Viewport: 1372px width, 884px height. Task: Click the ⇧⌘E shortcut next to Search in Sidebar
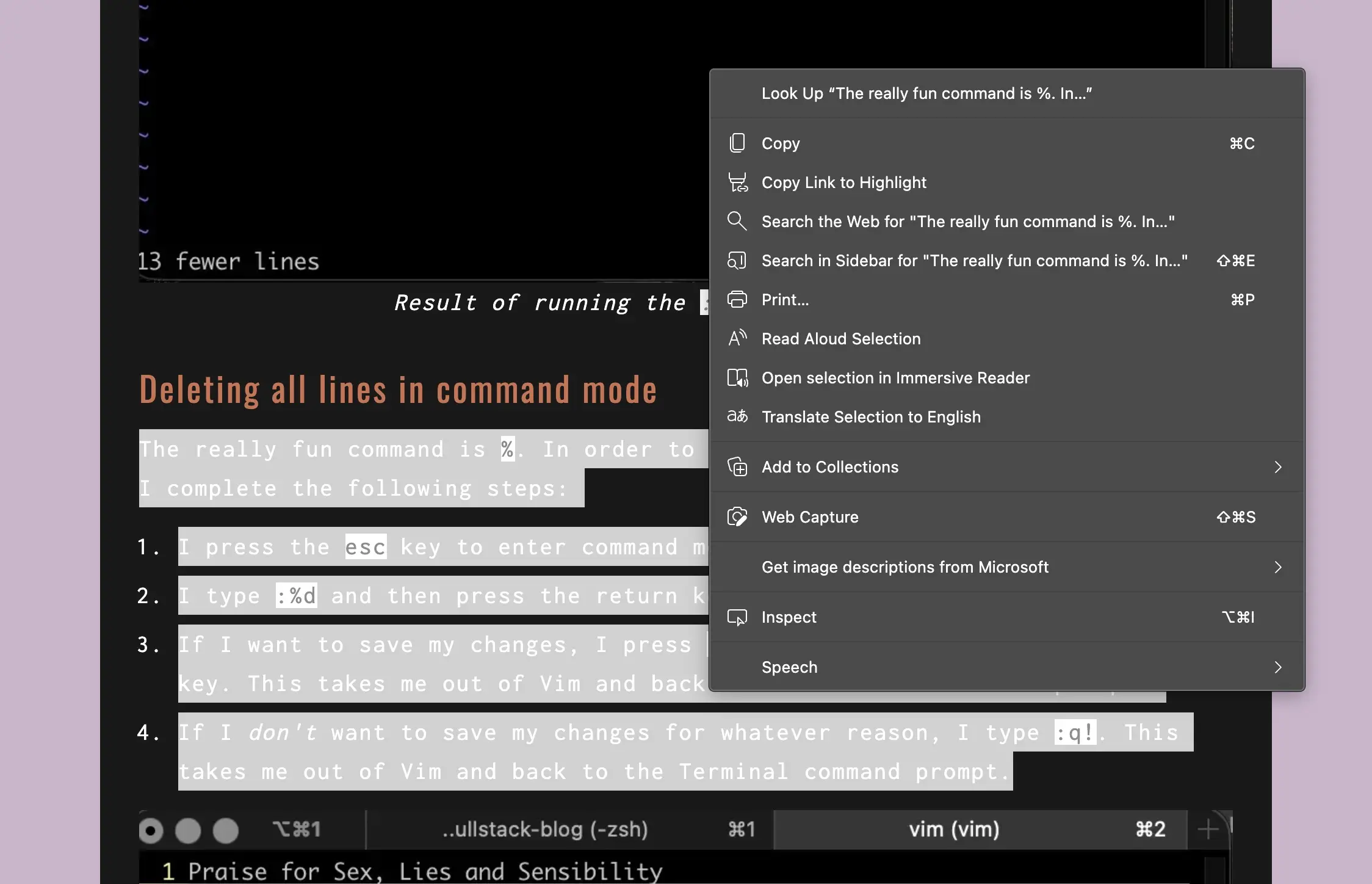click(x=1236, y=260)
